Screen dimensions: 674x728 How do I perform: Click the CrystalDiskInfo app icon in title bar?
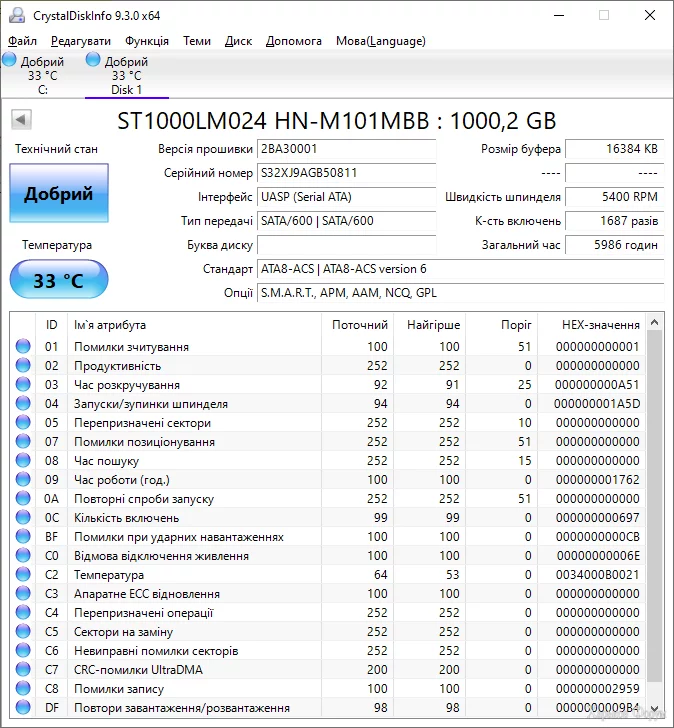coord(17,15)
